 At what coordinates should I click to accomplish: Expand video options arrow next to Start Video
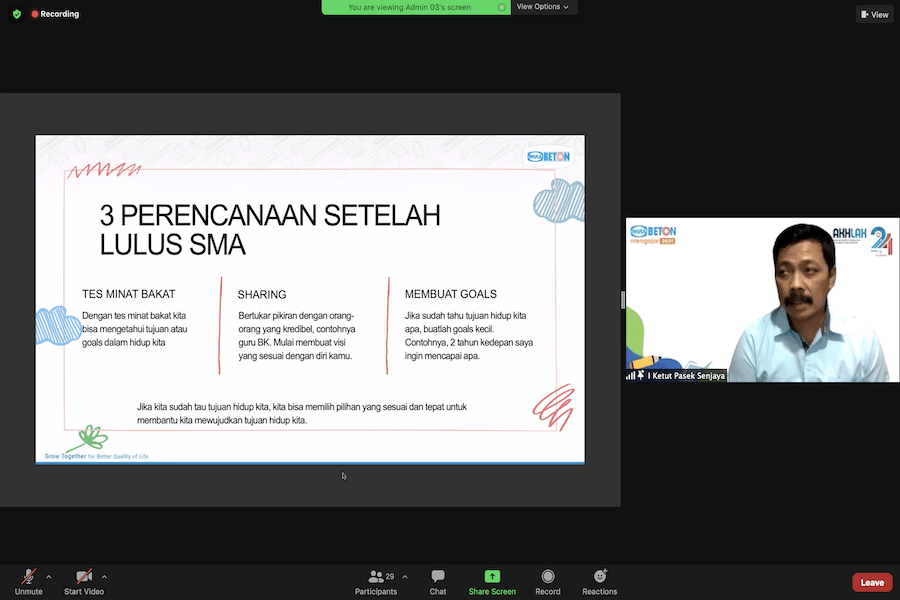104,576
